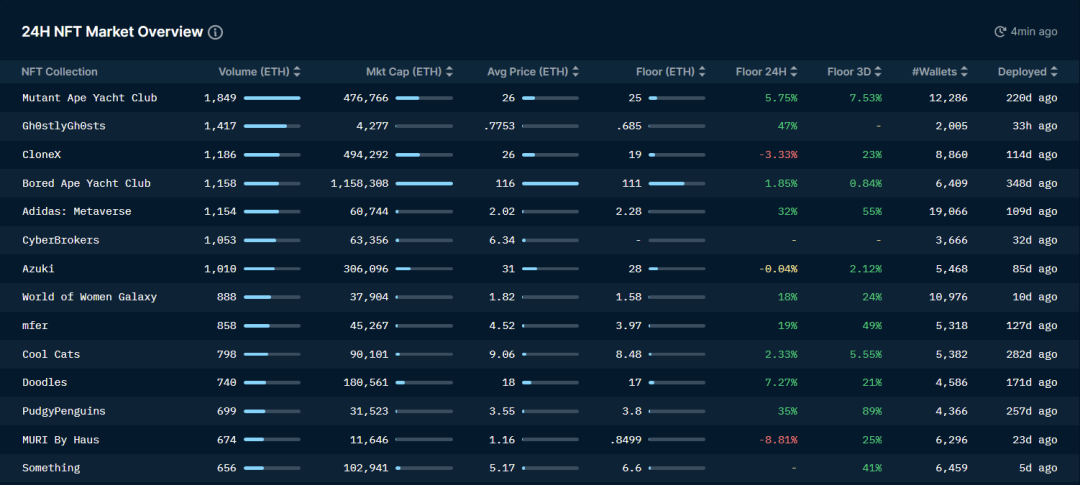The width and height of the screenshot is (1080, 485).
Task: Click the 476,766 market cap value
Action: pos(366,98)
